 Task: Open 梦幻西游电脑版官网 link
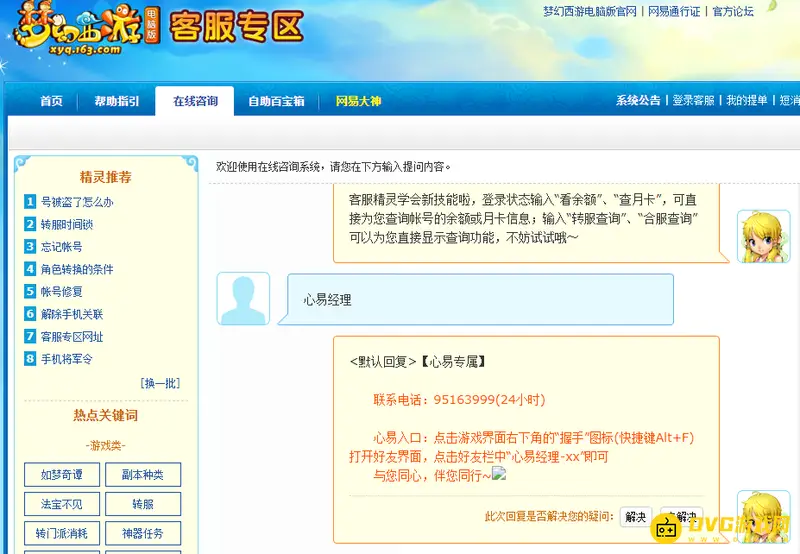point(590,12)
